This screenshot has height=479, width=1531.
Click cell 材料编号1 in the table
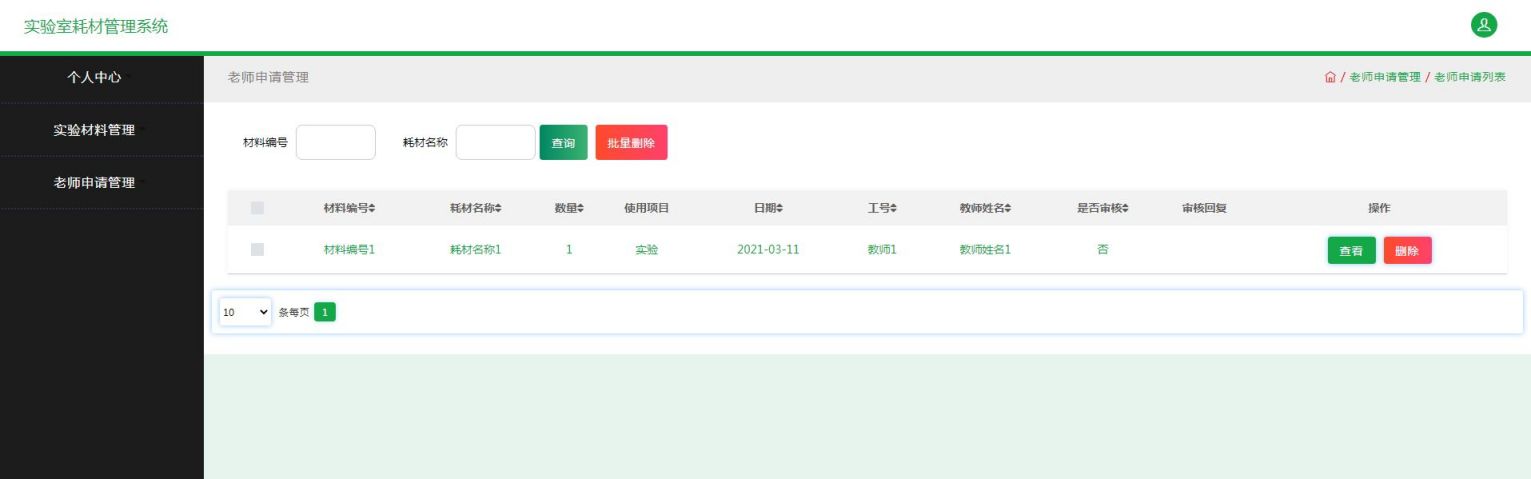coord(349,250)
